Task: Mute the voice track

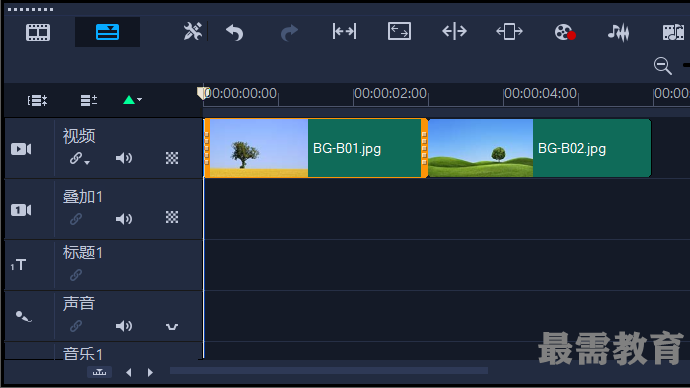Action: tap(124, 326)
